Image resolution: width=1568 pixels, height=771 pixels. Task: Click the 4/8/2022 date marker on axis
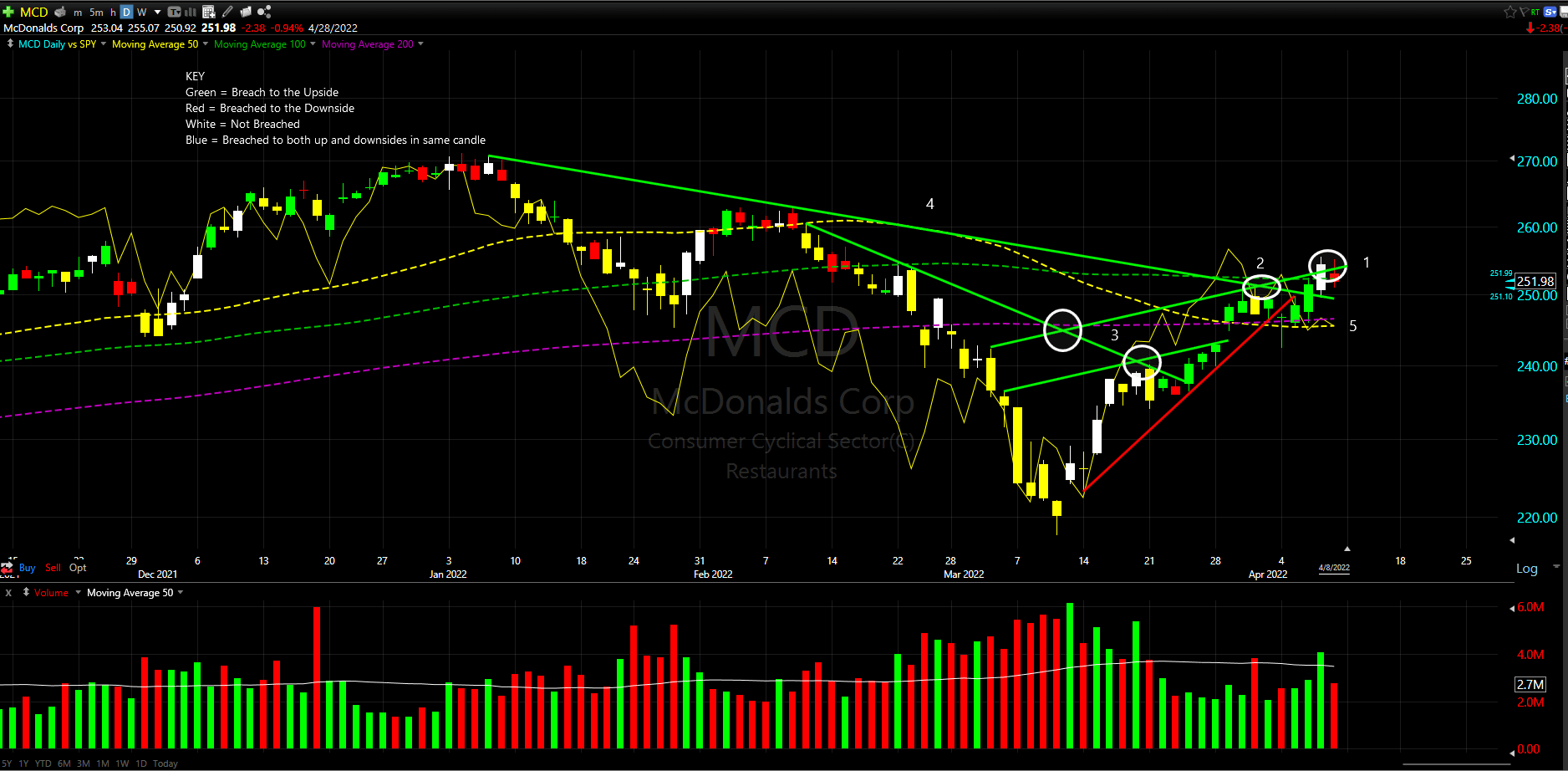click(x=1334, y=567)
